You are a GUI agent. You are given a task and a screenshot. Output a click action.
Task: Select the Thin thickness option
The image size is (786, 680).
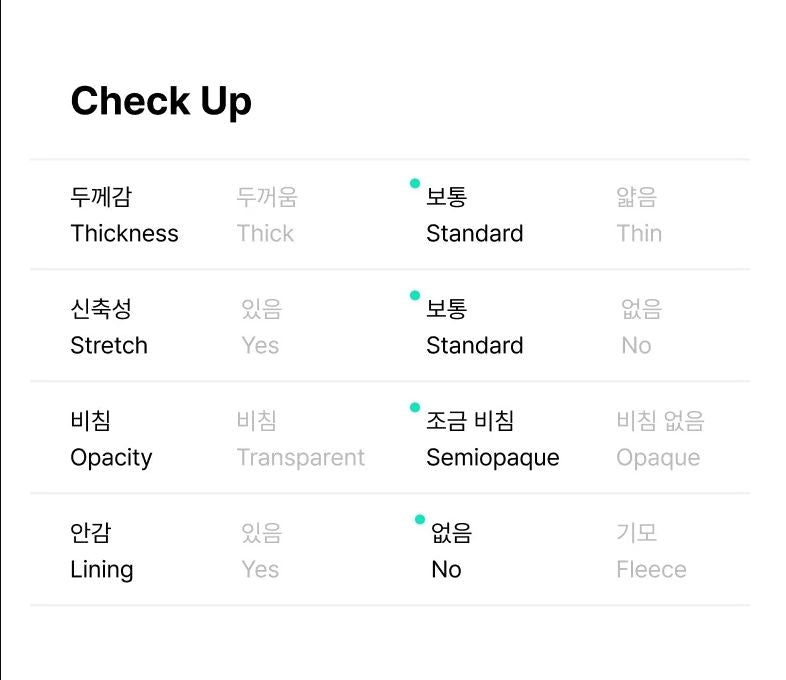639,215
